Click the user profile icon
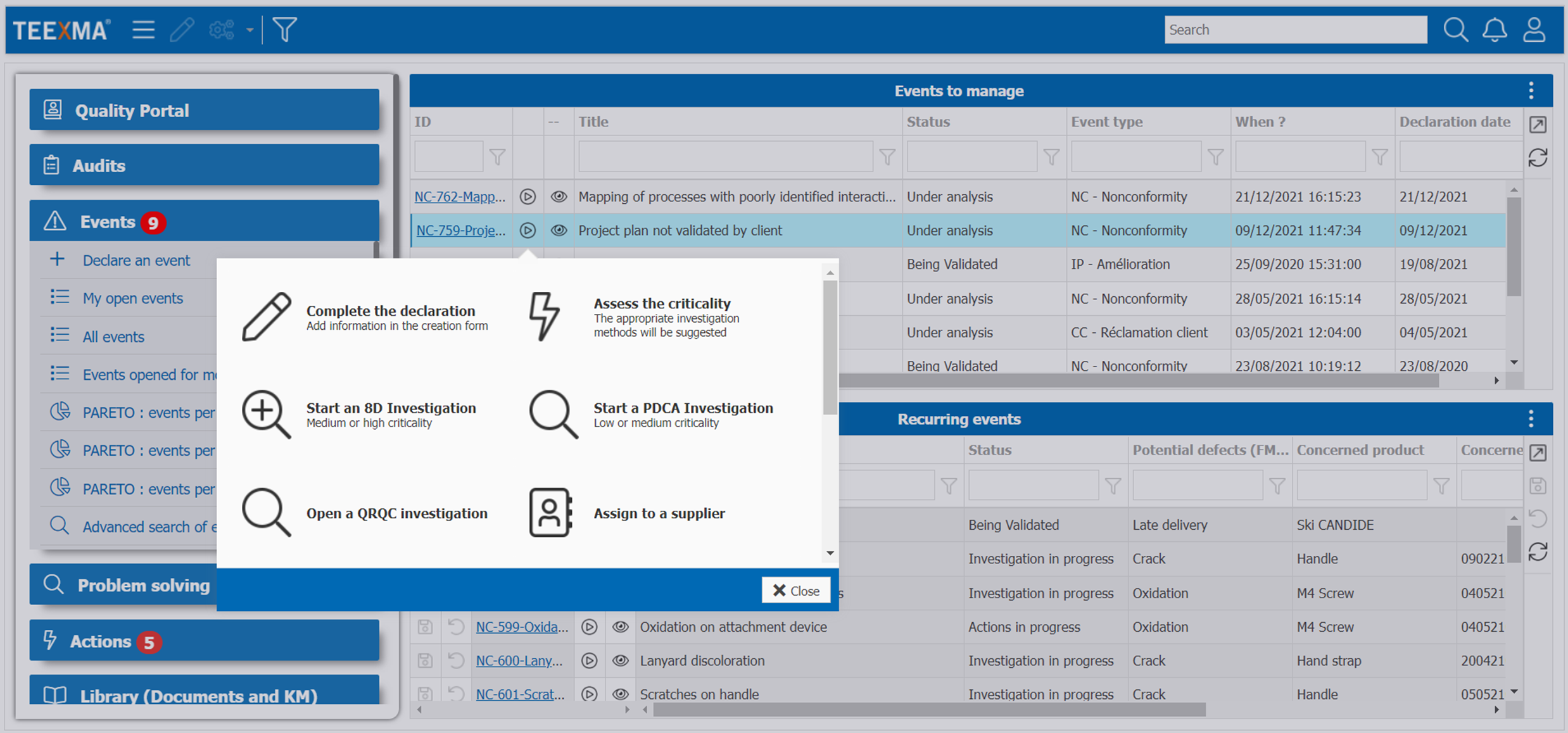Screen dimensions: 1568x733 coord(1534,29)
